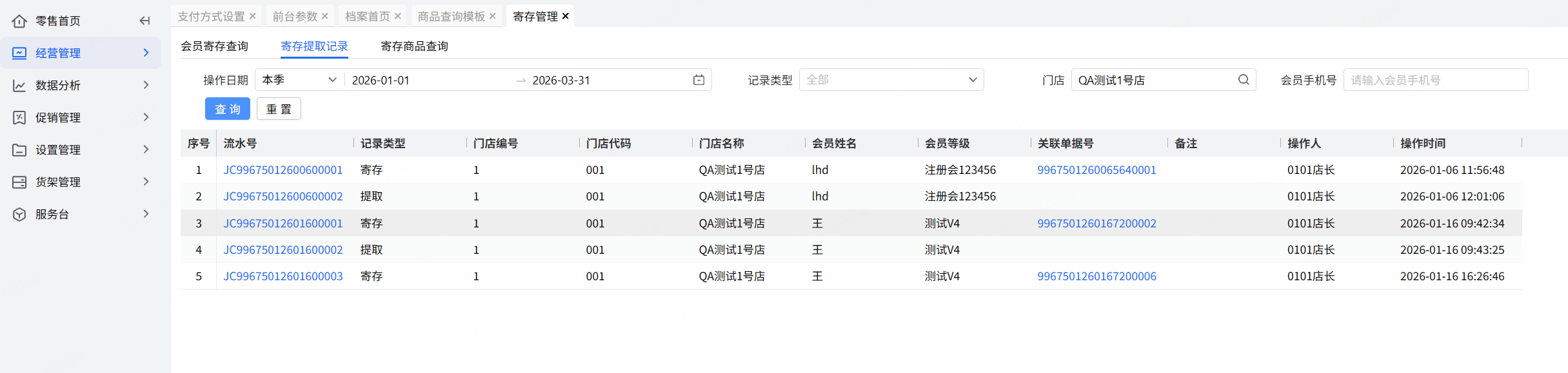Close the 支付方式设置 tab

tap(253, 16)
